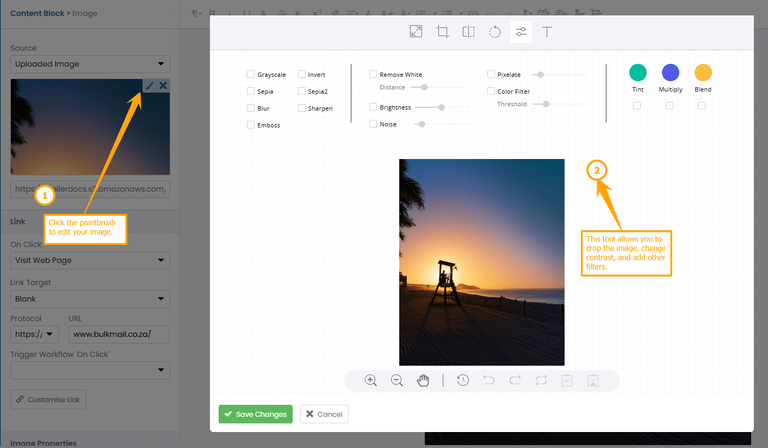
Task: Click the paintbrush edit icon on thumbnail
Action: 149,86
